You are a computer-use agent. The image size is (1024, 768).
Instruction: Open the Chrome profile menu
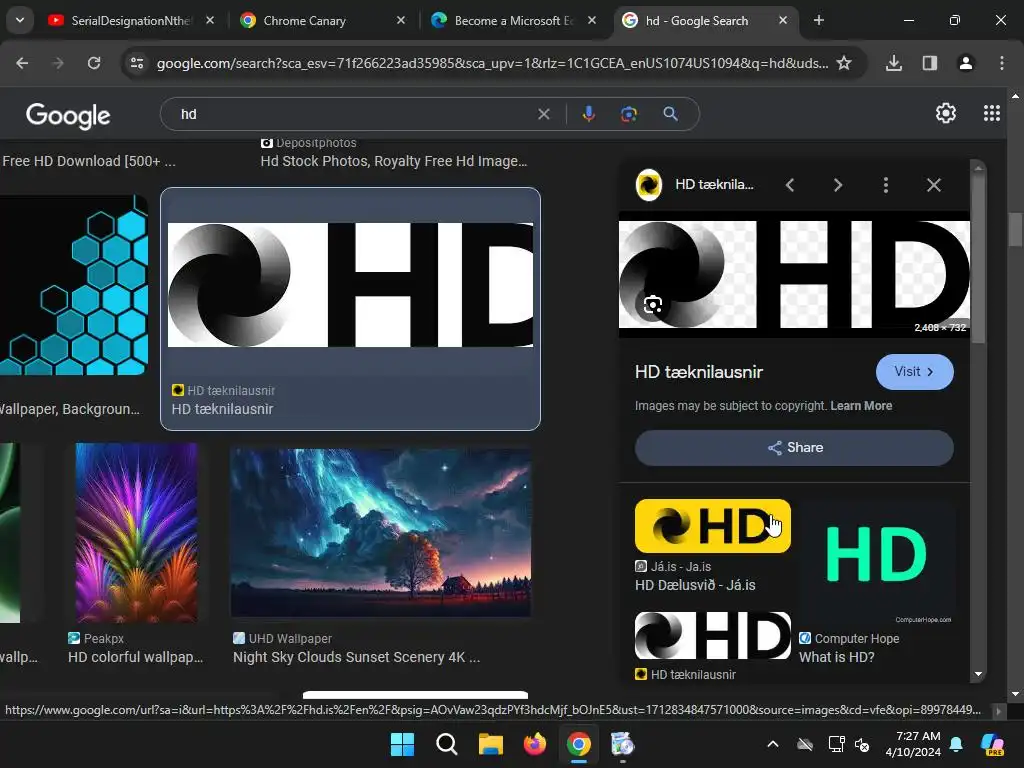[x=966, y=63]
